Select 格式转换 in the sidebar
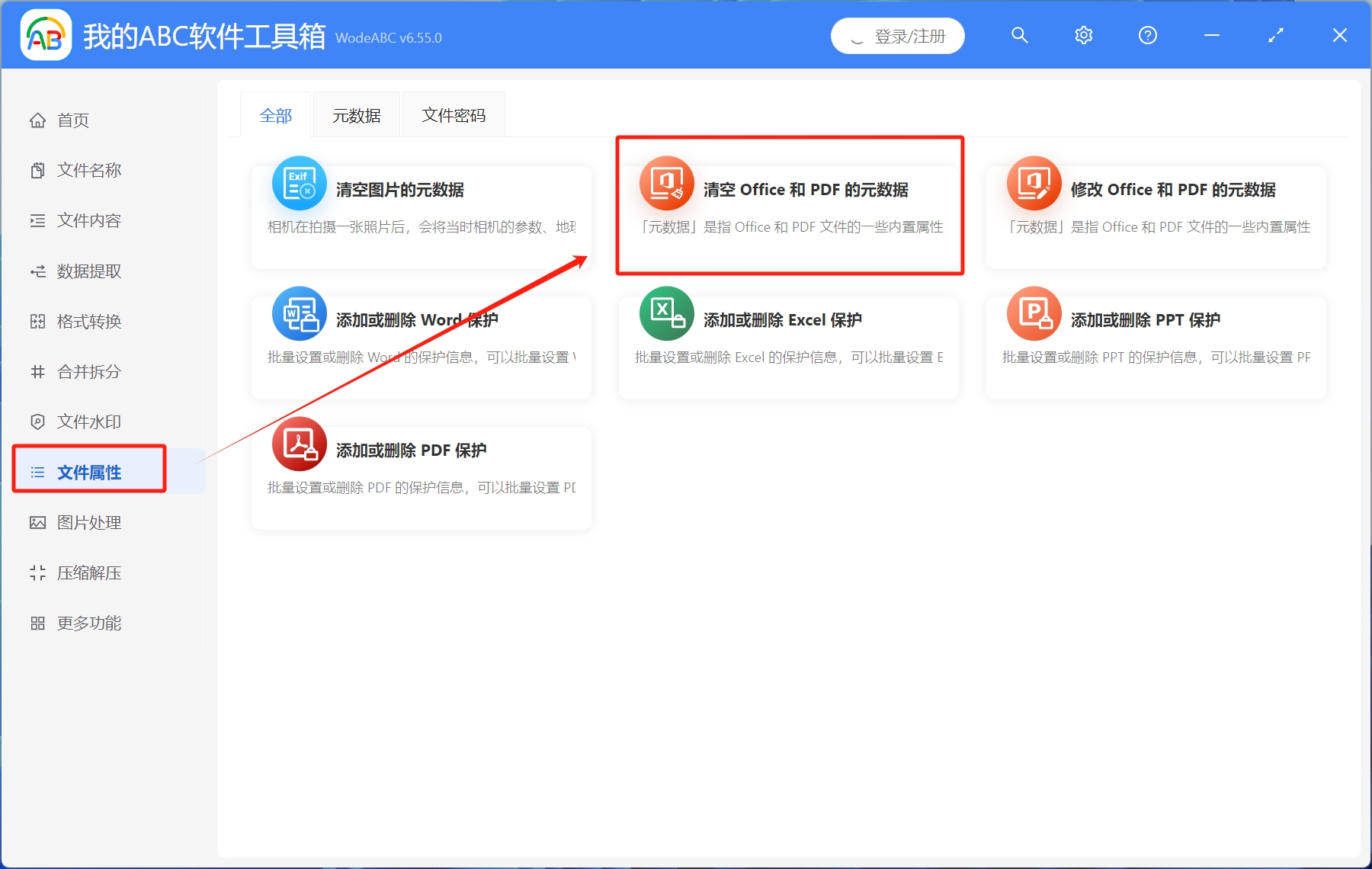Screen dimensions: 1372x869 point(88,321)
